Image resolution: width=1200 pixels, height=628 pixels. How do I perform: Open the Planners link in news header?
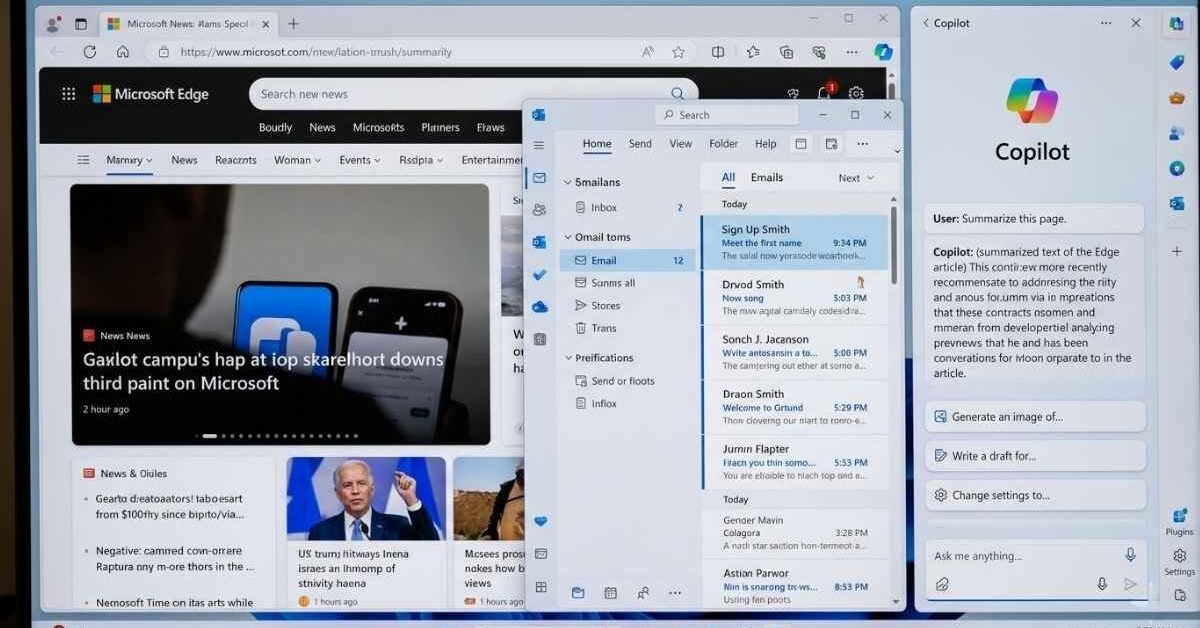point(440,128)
